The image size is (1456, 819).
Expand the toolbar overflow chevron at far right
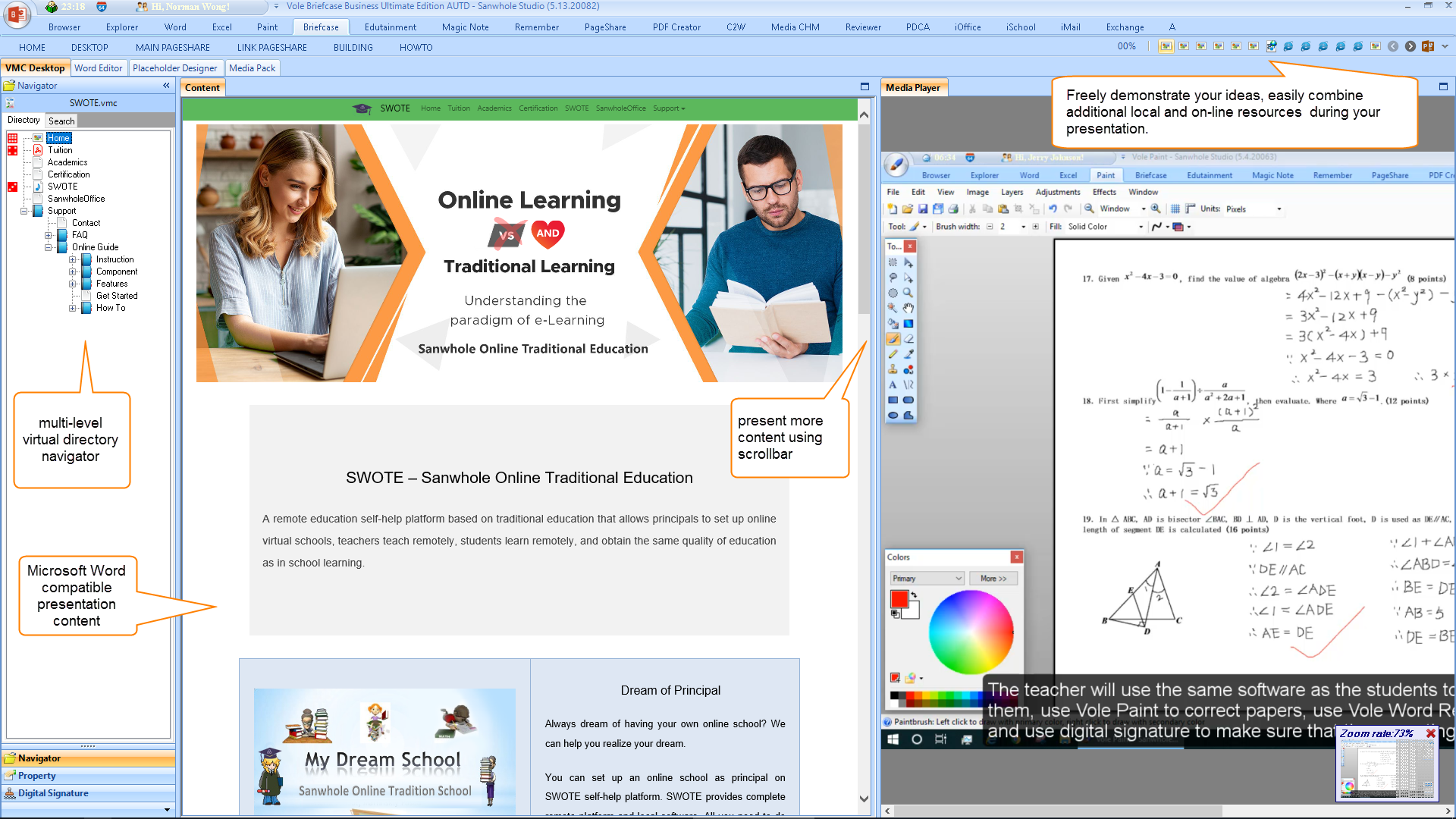[x=1445, y=46]
